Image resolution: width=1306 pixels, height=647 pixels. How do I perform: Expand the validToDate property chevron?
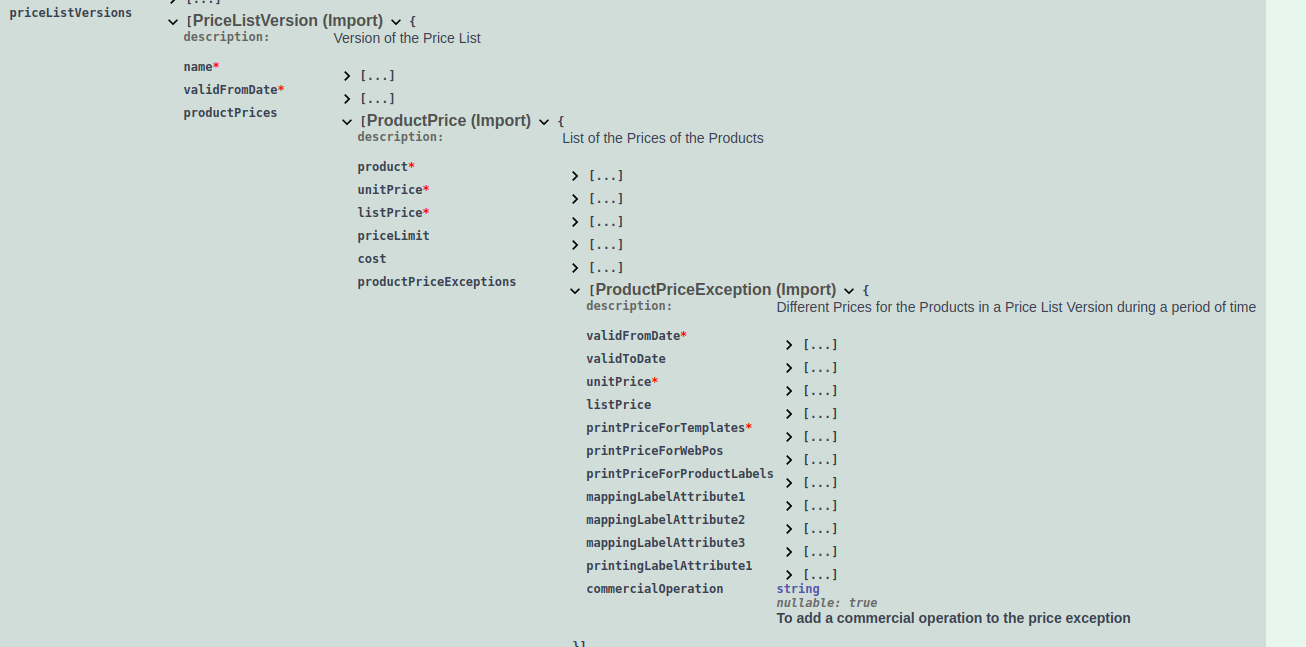click(789, 368)
